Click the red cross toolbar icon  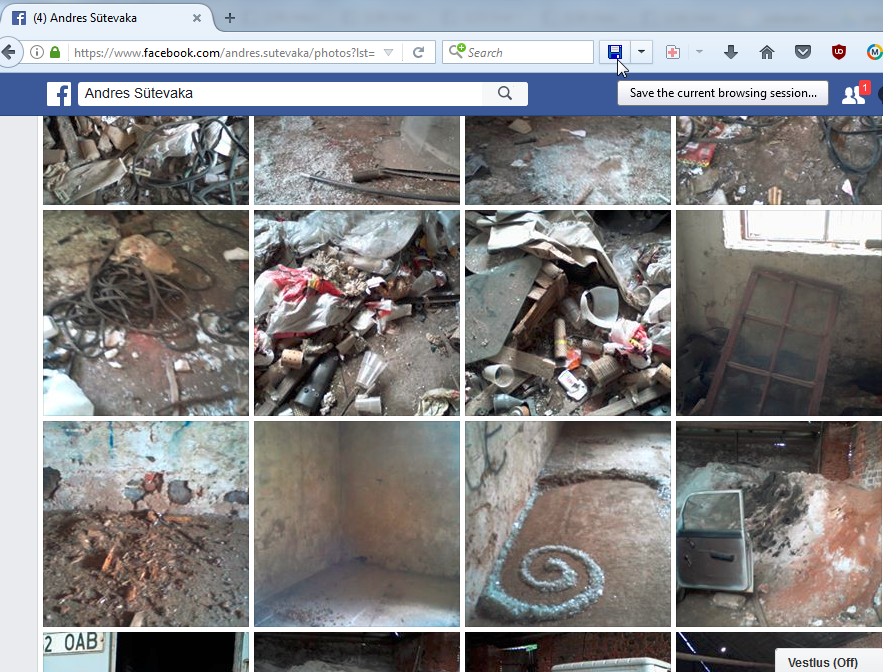(x=672, y=52)
